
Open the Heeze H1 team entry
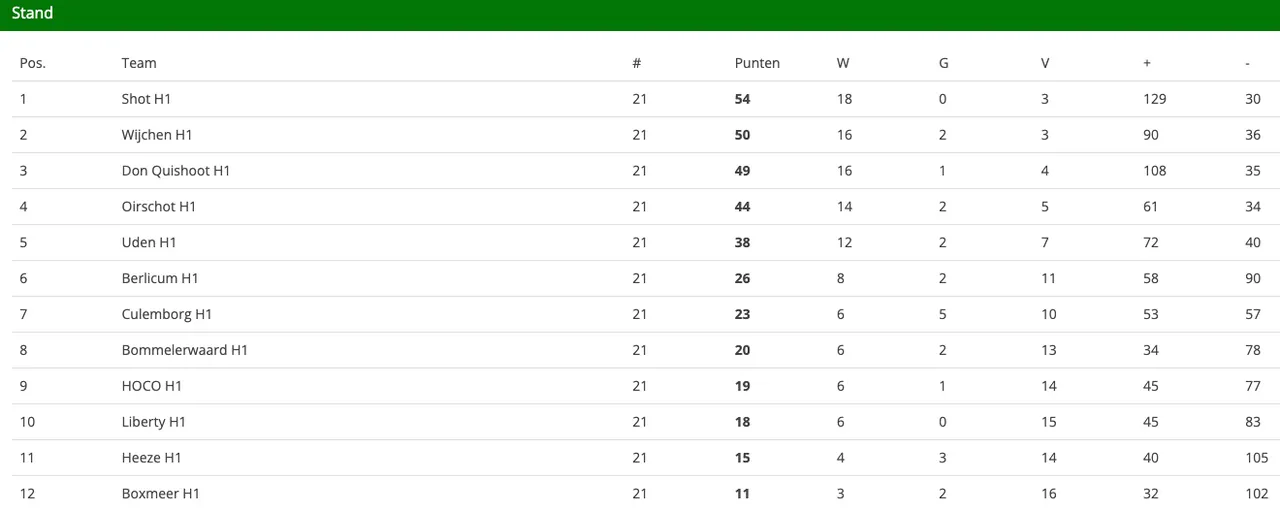pyautogui.click(x=152, y=458)
